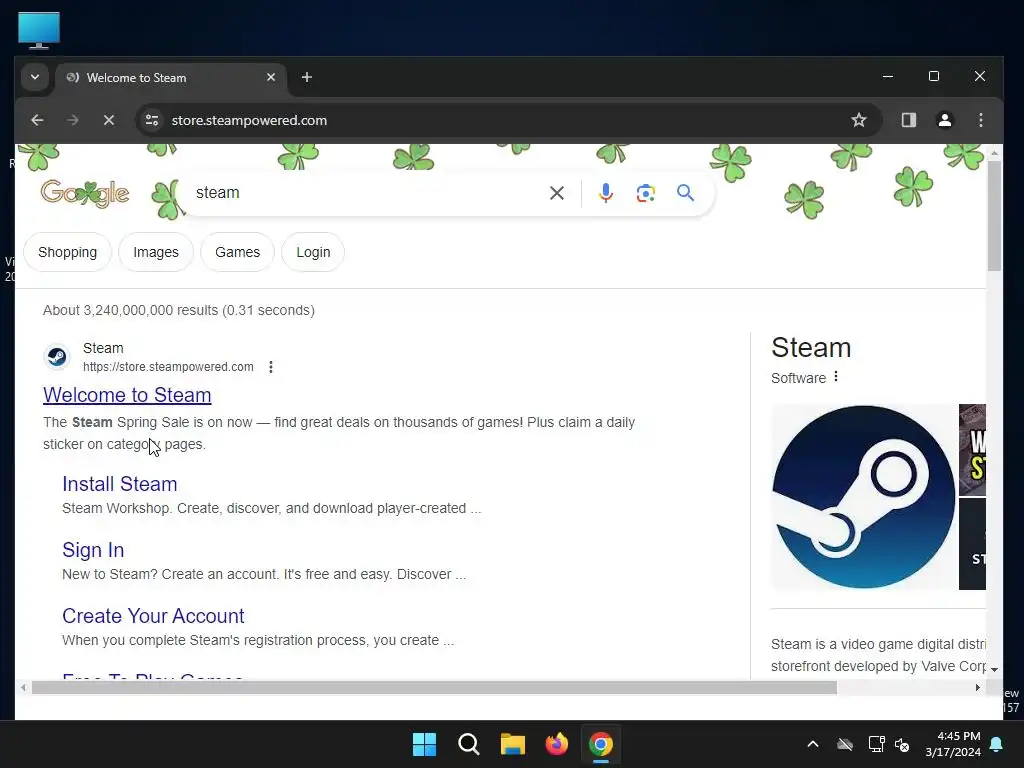Select the Games filter chip
The width and height of the screenshot is (1024, 768).
coord(237,252)
